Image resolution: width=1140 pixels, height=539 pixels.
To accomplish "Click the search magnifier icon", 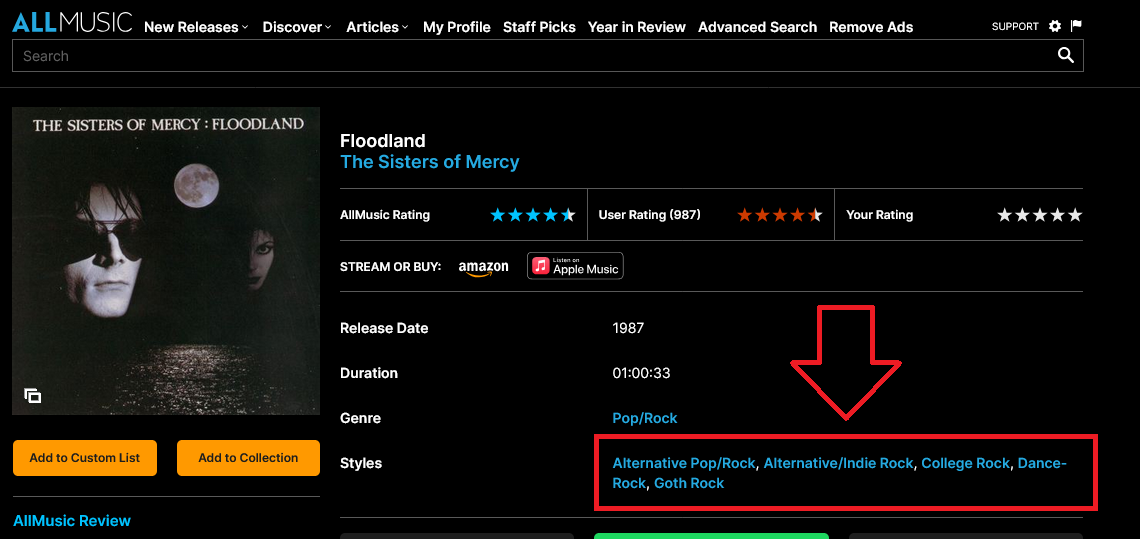I will (1066, 56).
